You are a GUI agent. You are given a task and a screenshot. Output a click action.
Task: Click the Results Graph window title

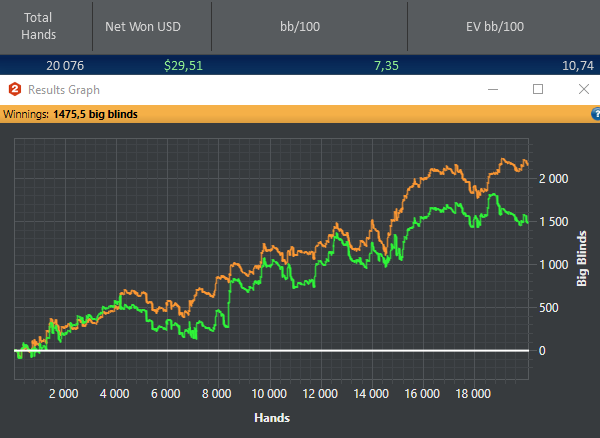(64, 90)
